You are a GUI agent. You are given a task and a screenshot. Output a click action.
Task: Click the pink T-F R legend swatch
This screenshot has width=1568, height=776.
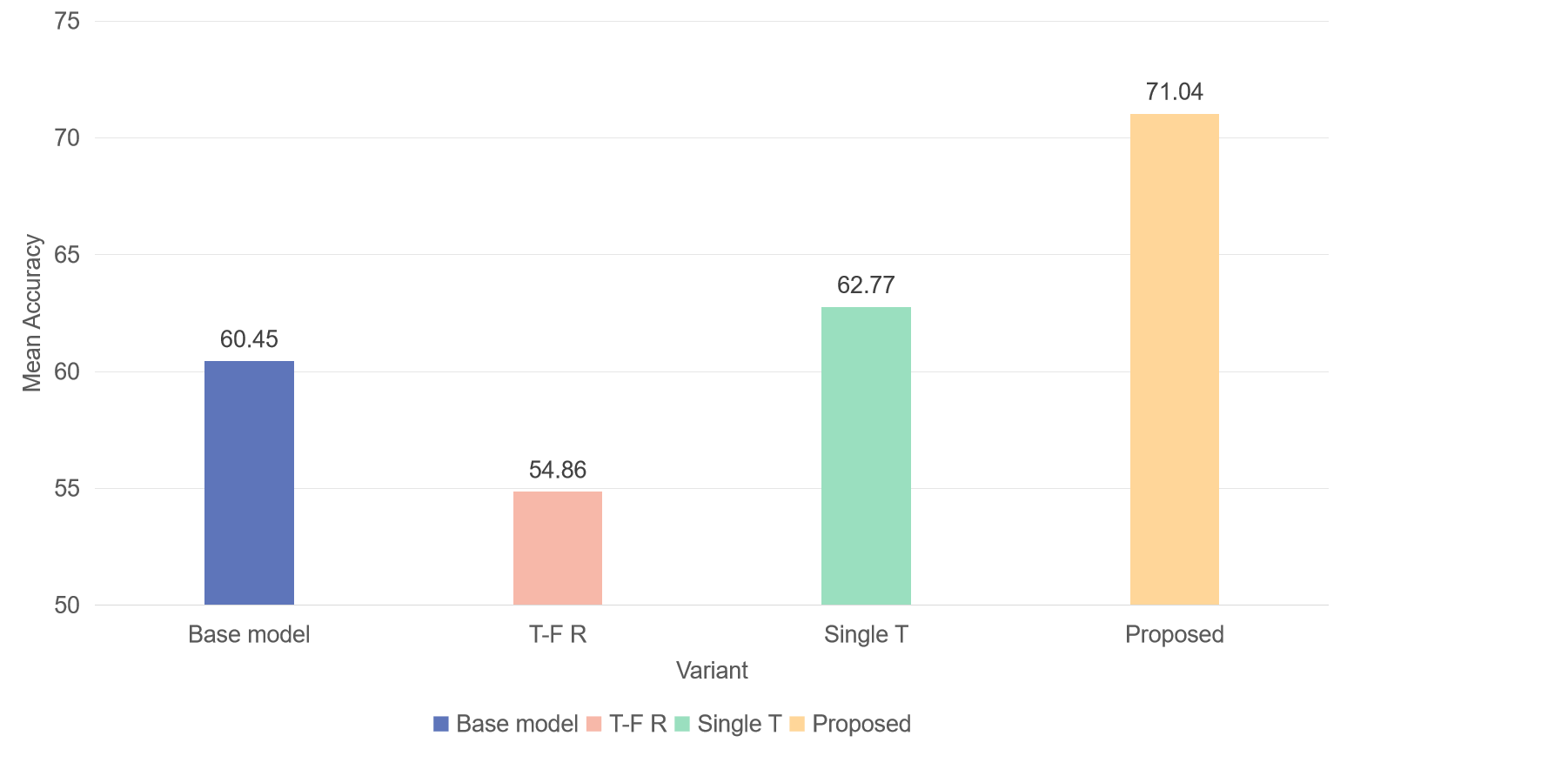[594, 724]
